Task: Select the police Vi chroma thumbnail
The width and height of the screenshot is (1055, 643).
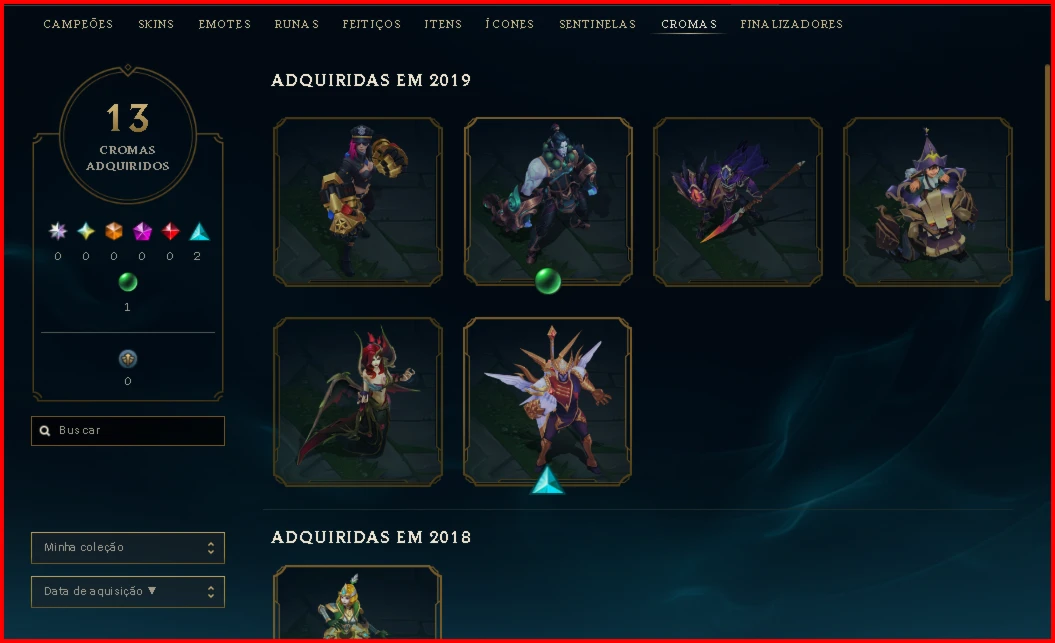Action: (x=358, y=202)
